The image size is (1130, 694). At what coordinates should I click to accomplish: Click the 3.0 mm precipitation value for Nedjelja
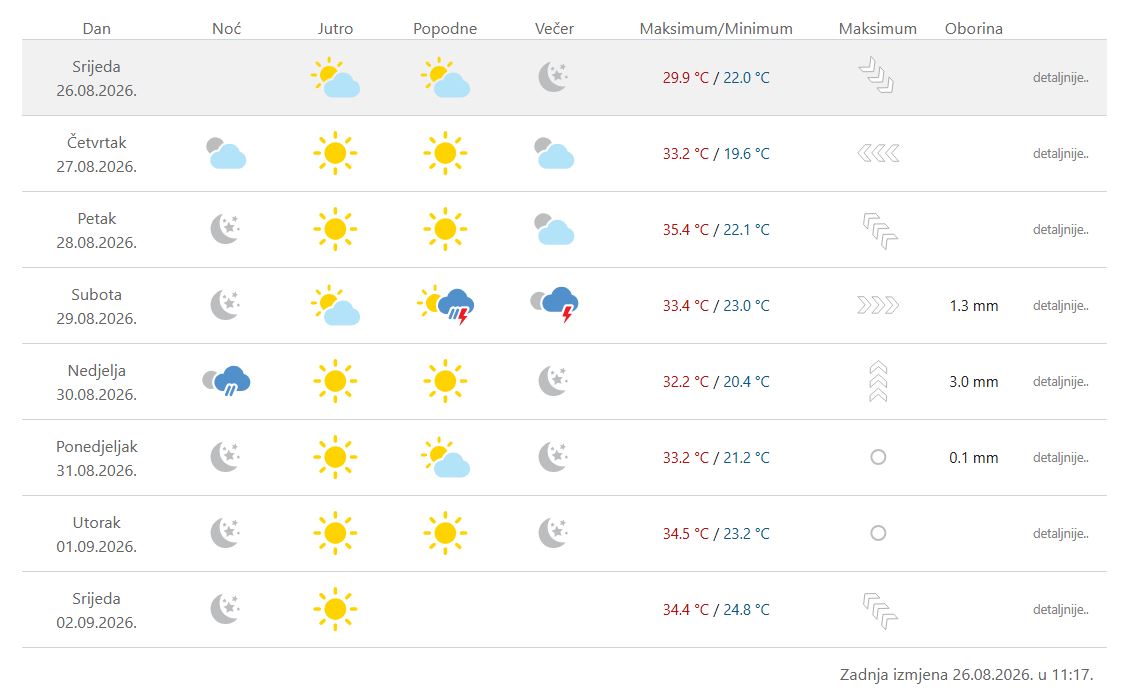pyautogui.click(x=974, y=382)
